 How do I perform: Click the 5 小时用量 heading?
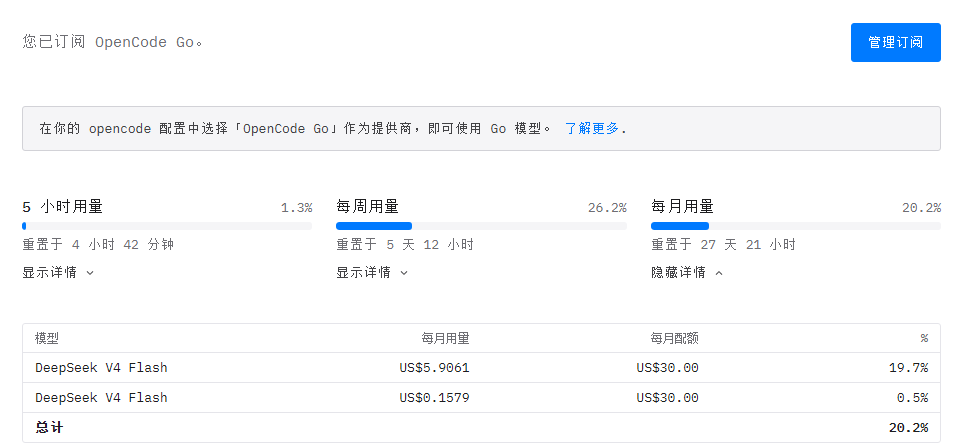click(x=62, y=206)
